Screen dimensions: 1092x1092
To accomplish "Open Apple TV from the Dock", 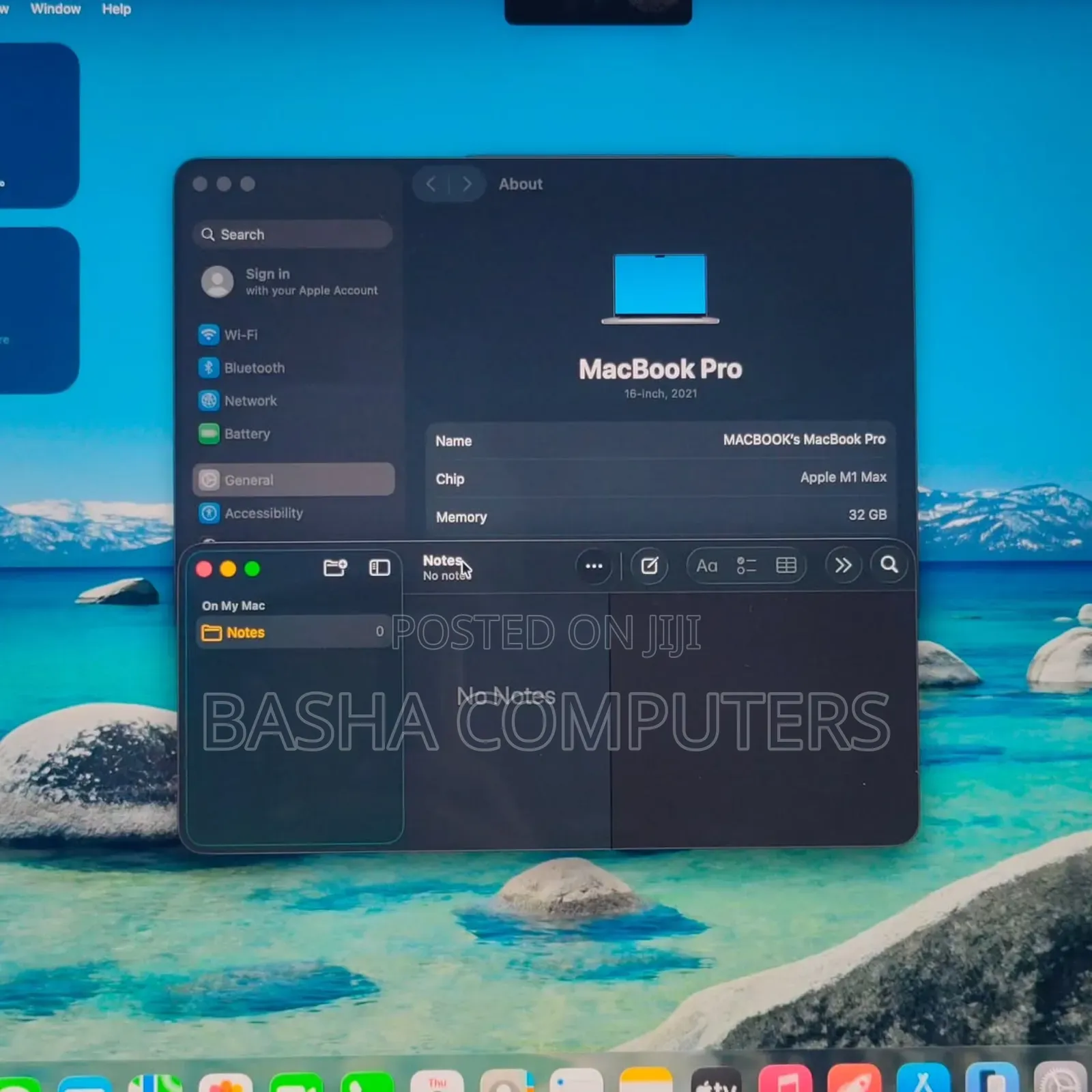I will click(716, 1080).
